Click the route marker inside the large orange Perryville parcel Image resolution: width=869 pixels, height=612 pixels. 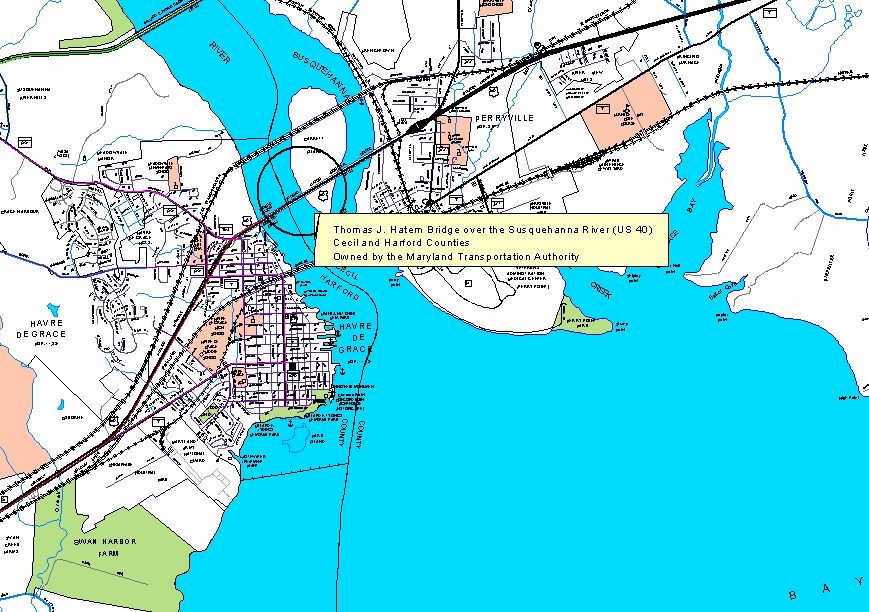[603, 107]
